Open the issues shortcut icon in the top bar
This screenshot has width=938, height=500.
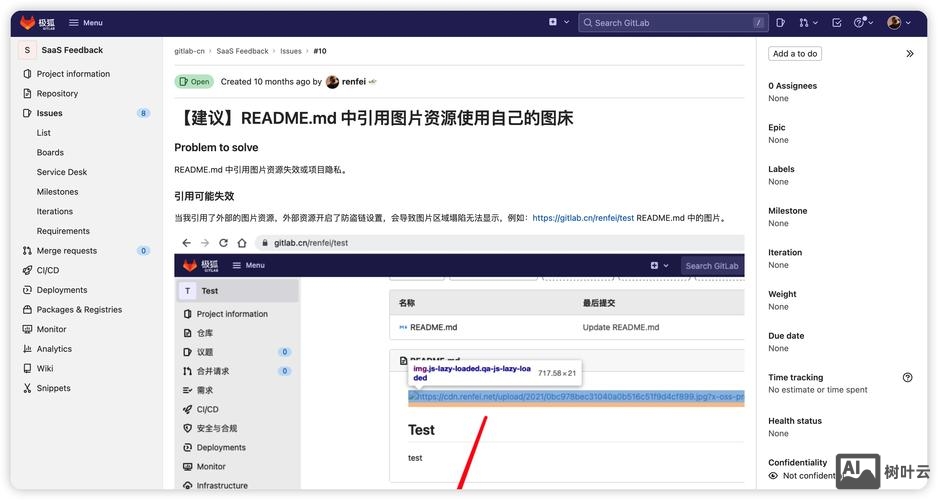click(780, 23)
